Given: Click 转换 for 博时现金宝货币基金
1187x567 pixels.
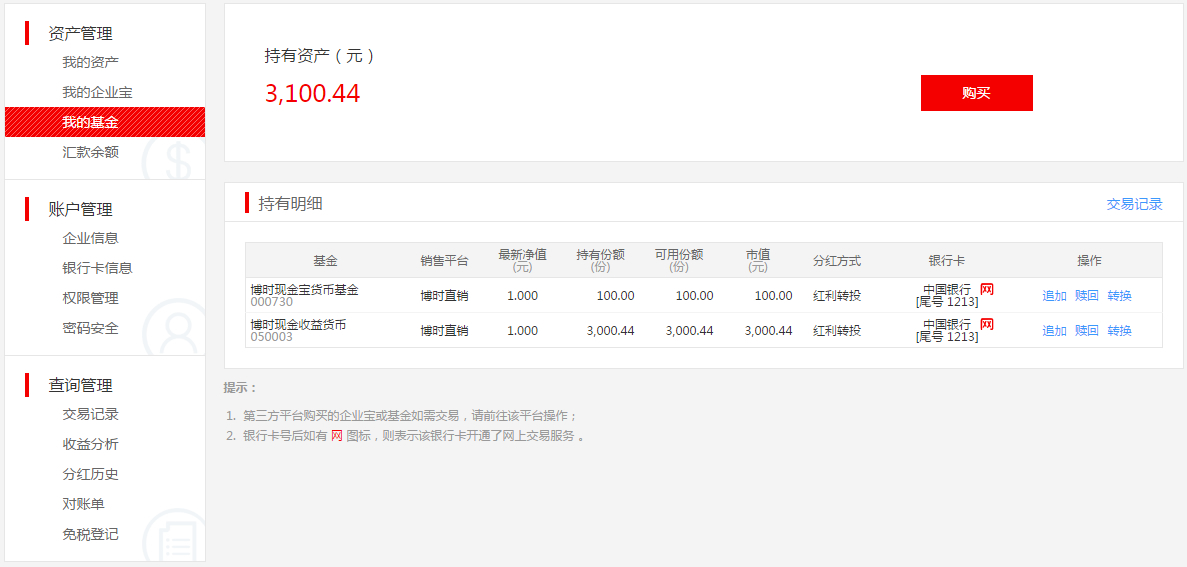Looking at the screenshot, I should (x=1119, y=296).
